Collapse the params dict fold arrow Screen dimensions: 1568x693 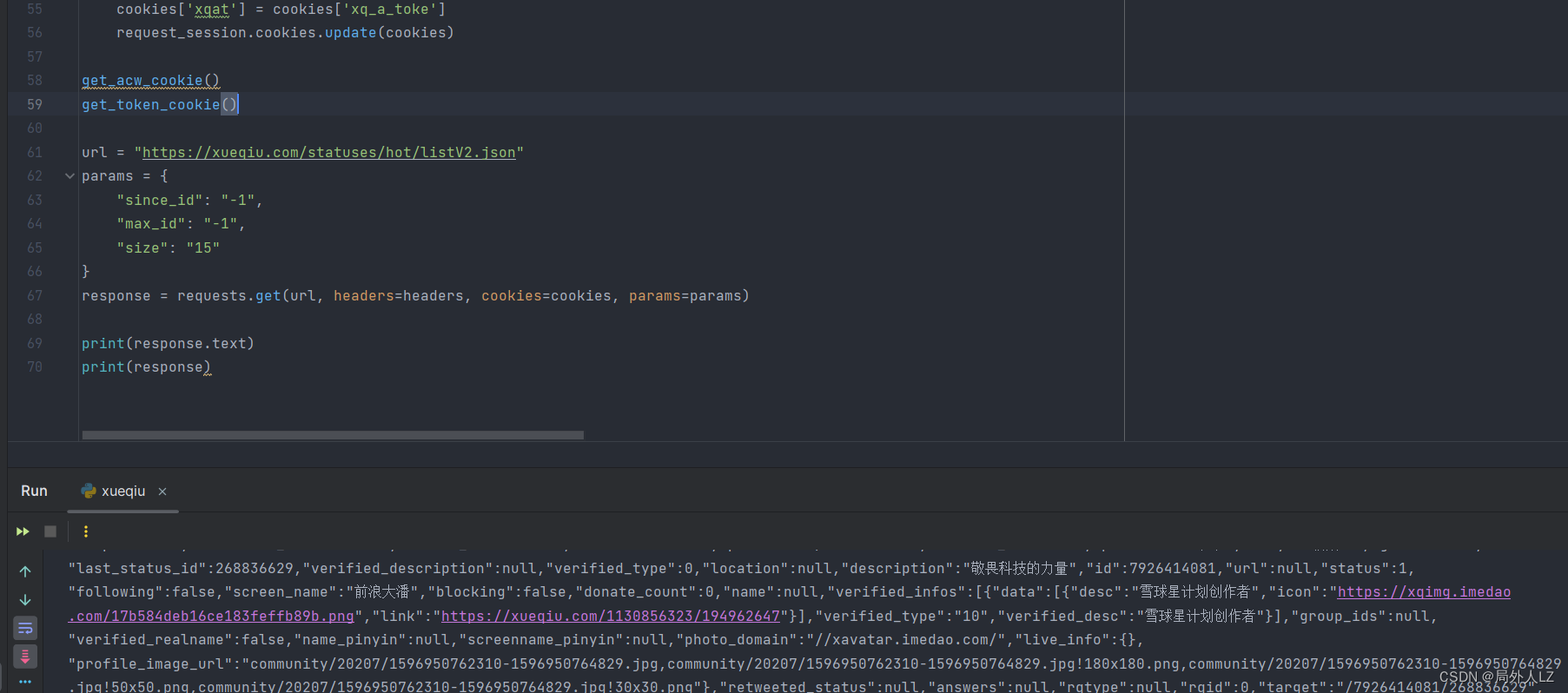click(x=69, y=176)
